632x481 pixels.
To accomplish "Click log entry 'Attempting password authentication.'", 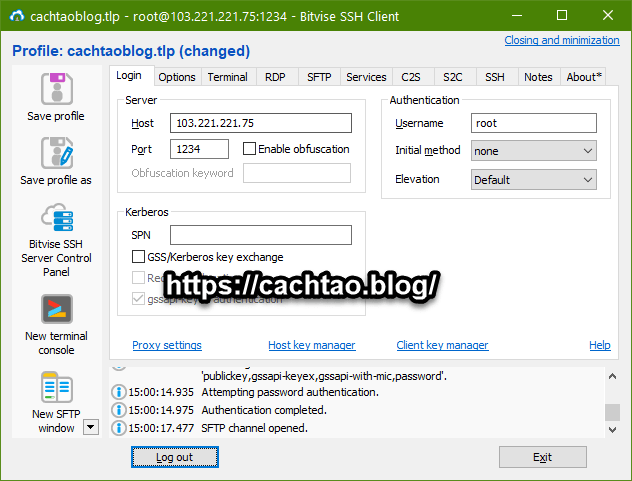I will [x=290, y=392].
